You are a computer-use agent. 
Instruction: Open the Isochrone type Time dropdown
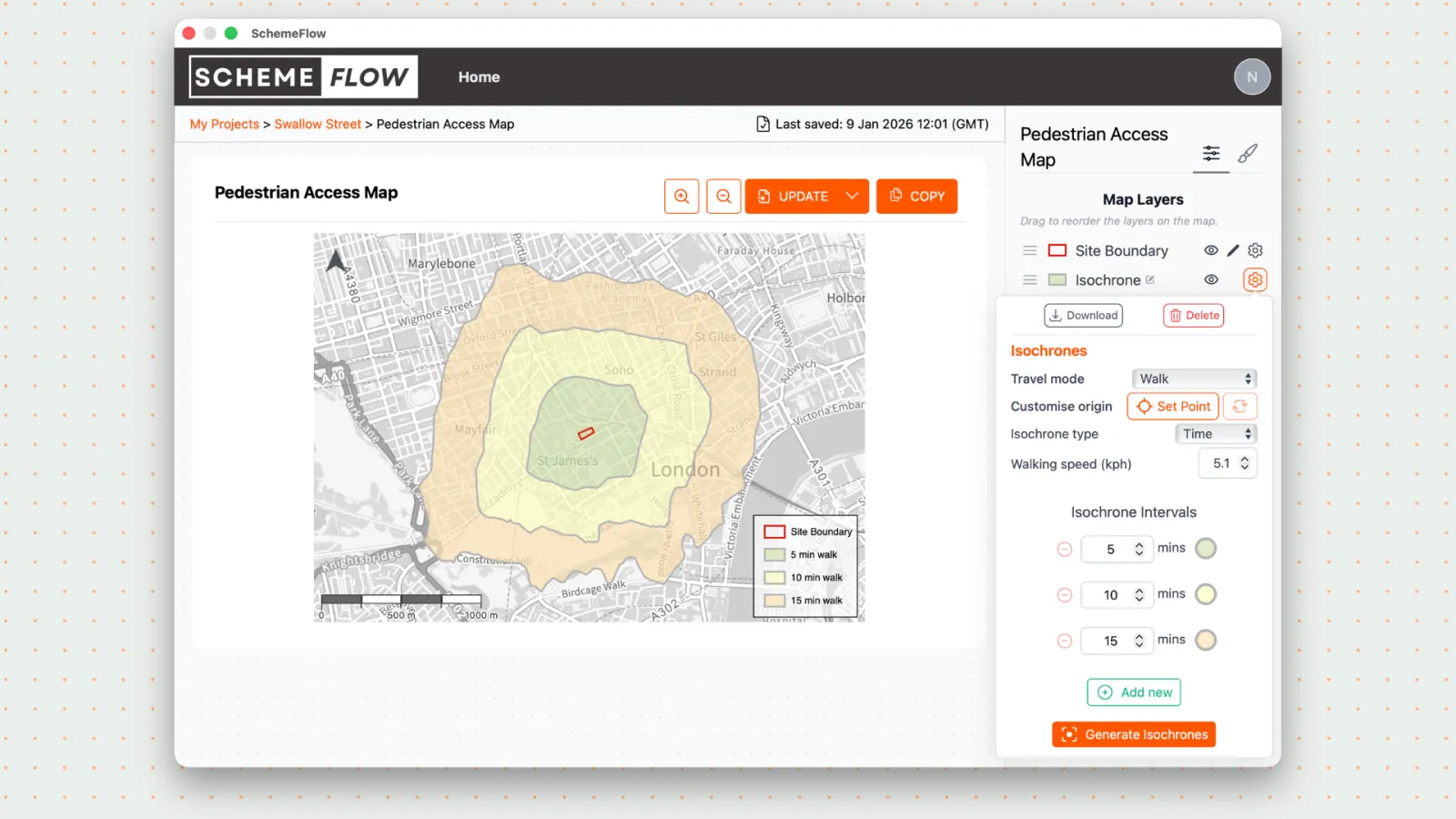1216,434
